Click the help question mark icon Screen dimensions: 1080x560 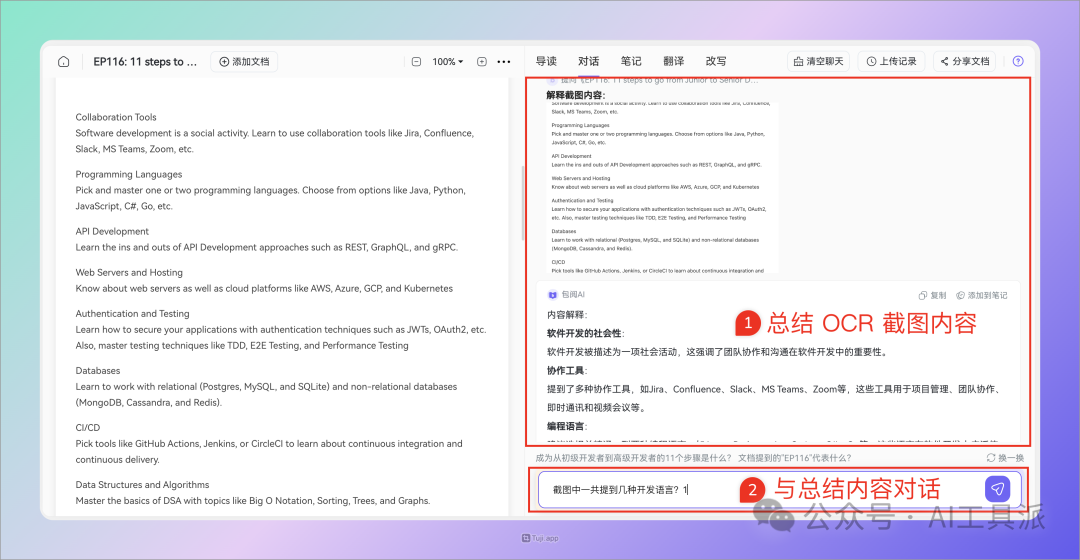pyautogui.click(x=1018, y=62)
